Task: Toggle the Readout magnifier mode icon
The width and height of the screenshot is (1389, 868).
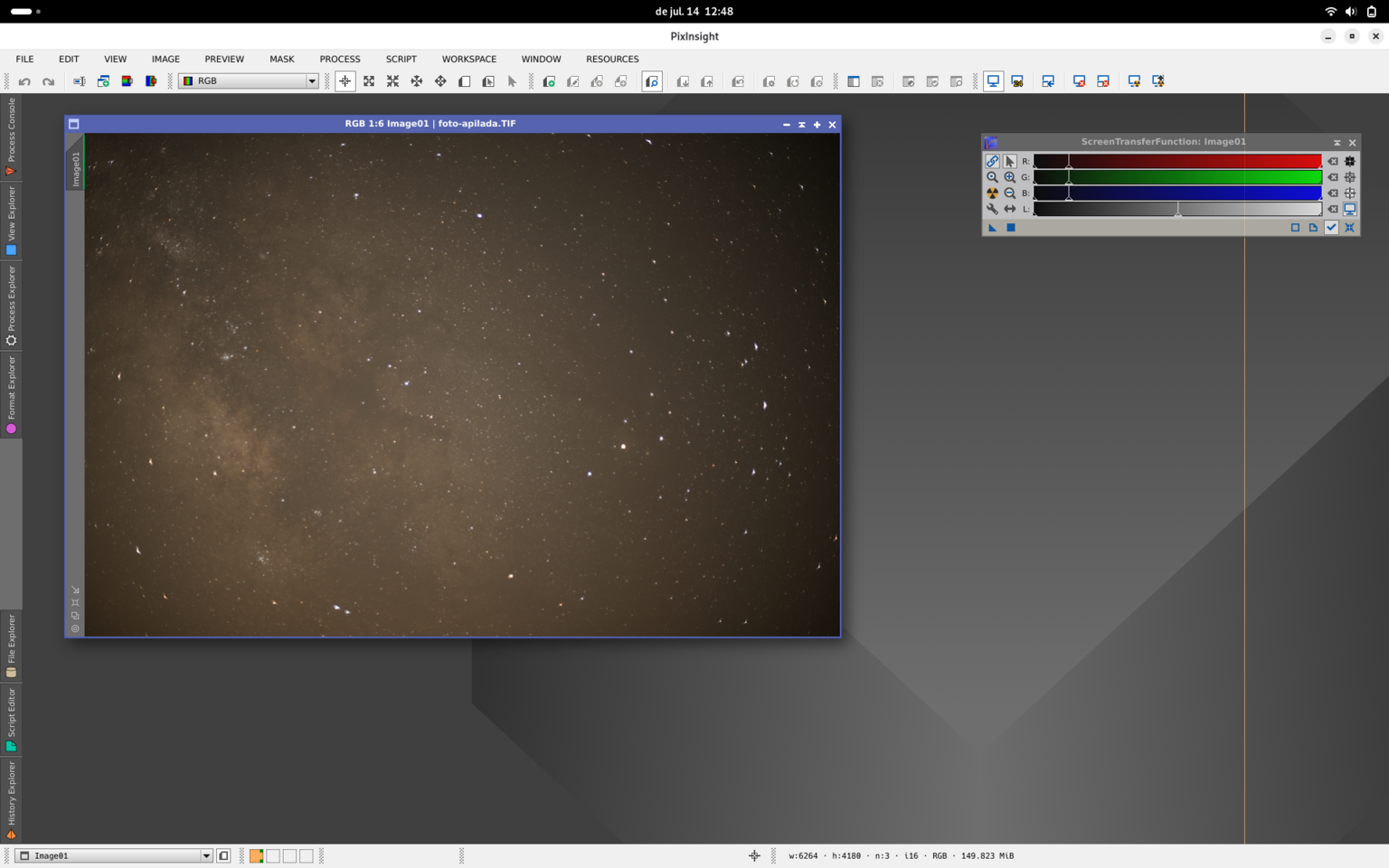Action: point(652,81)
